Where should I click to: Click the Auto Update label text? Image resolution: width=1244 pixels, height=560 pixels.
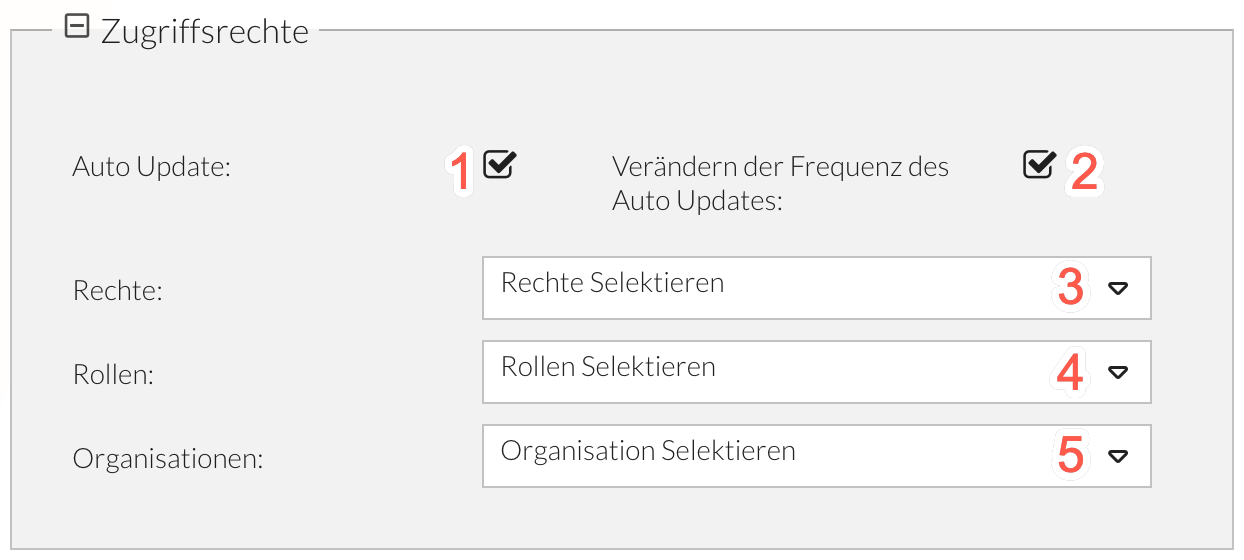pos(152,167)
